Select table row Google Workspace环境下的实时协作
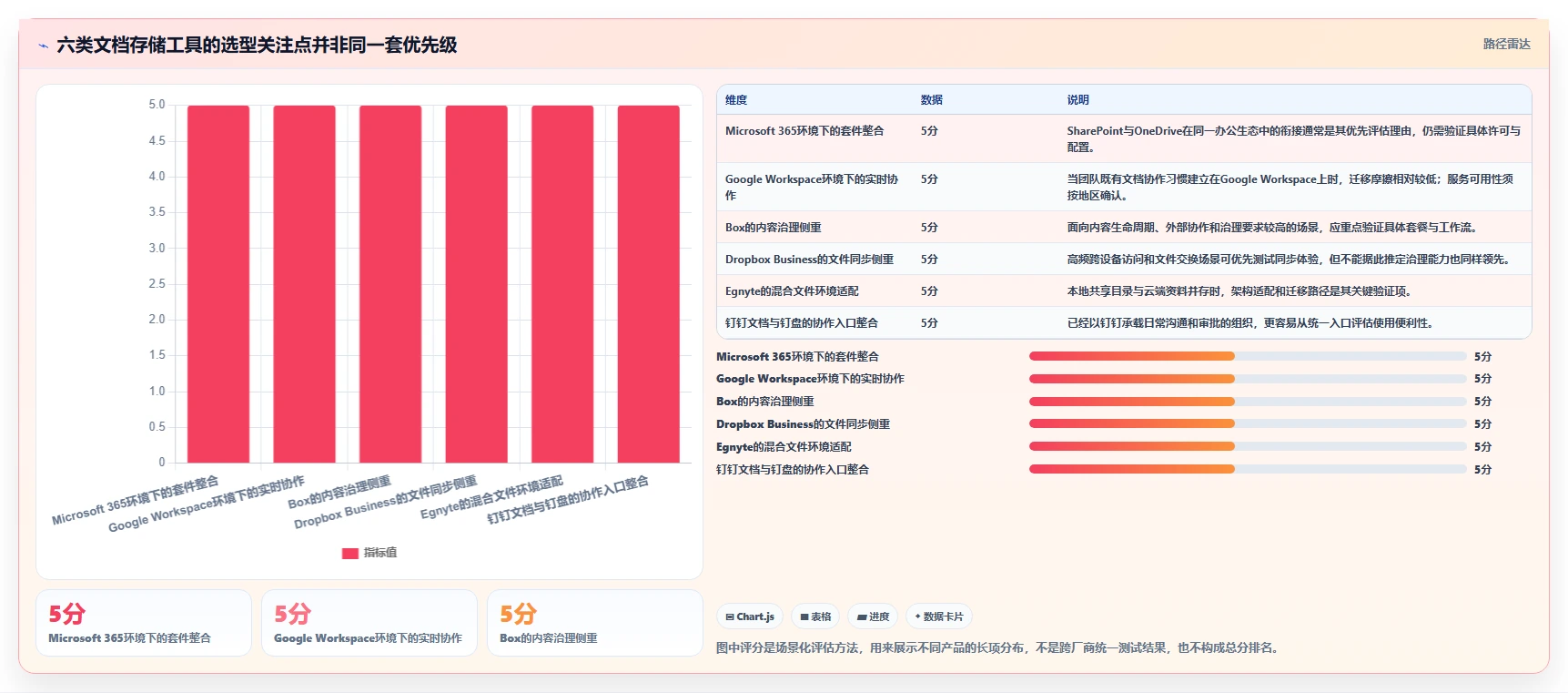Screen dimensions: 1568x693 1124,187
